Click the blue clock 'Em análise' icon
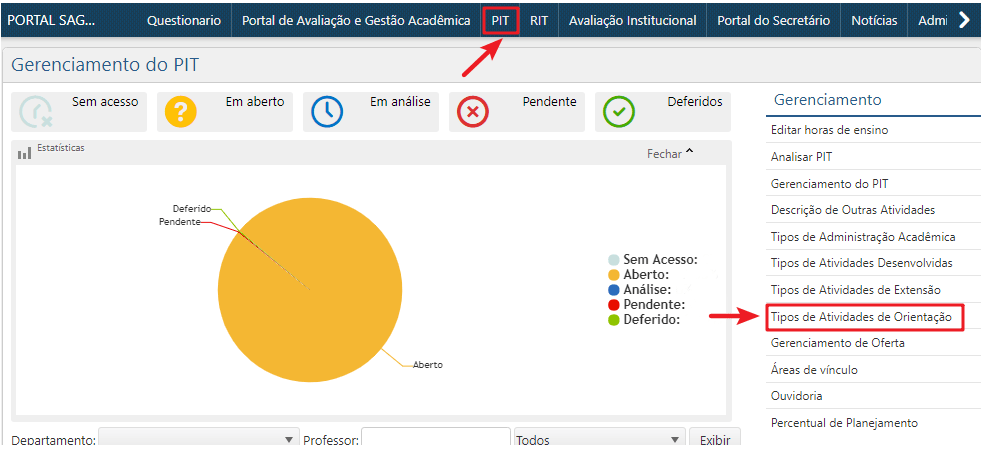 pos(326,112)
